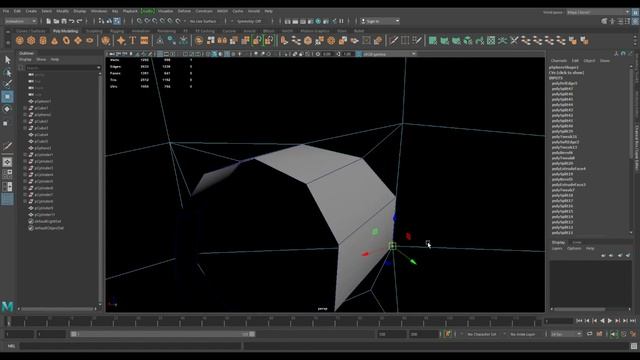Open the menu set dropdown
Image resolution: width=640 pixels, height=360 pixels.
coord(20,21)
